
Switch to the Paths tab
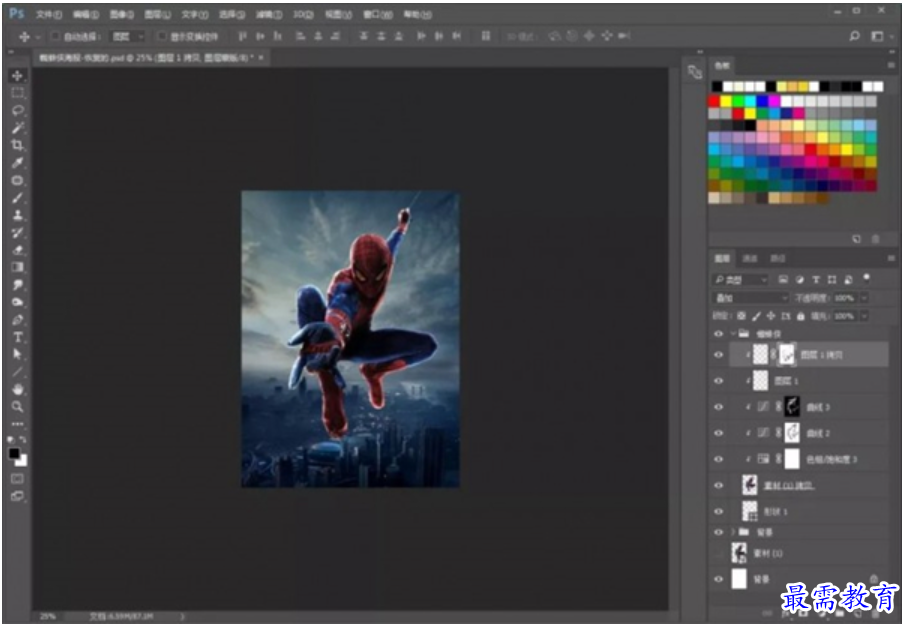777,259
